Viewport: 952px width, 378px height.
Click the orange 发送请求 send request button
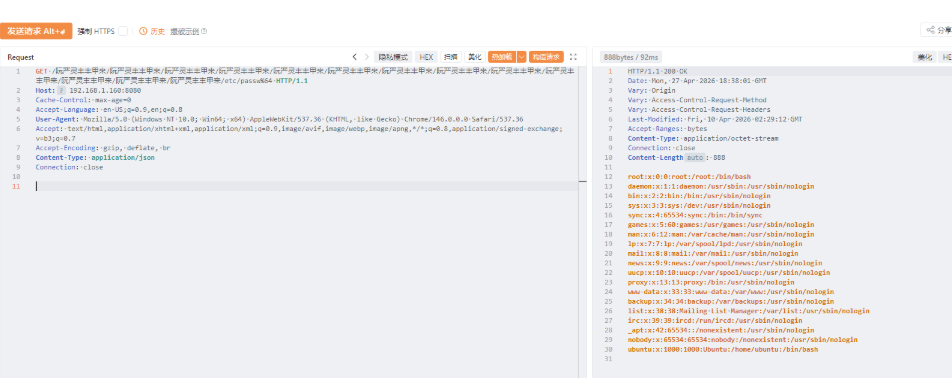pyautogui.click(x=36, y=31)
